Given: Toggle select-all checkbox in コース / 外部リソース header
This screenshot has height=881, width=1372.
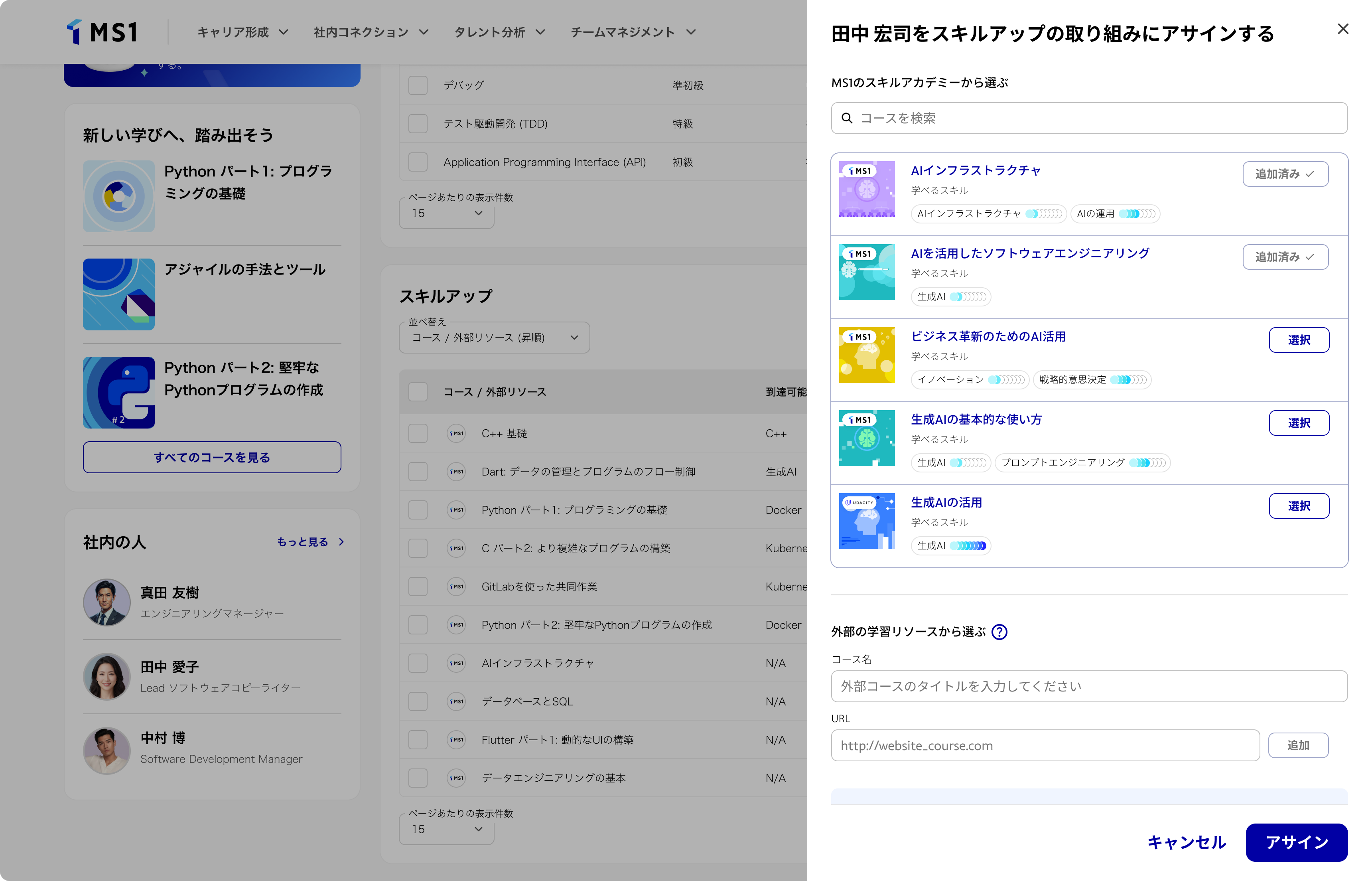Looking at the screenshot, I should (x=418, y=392).
